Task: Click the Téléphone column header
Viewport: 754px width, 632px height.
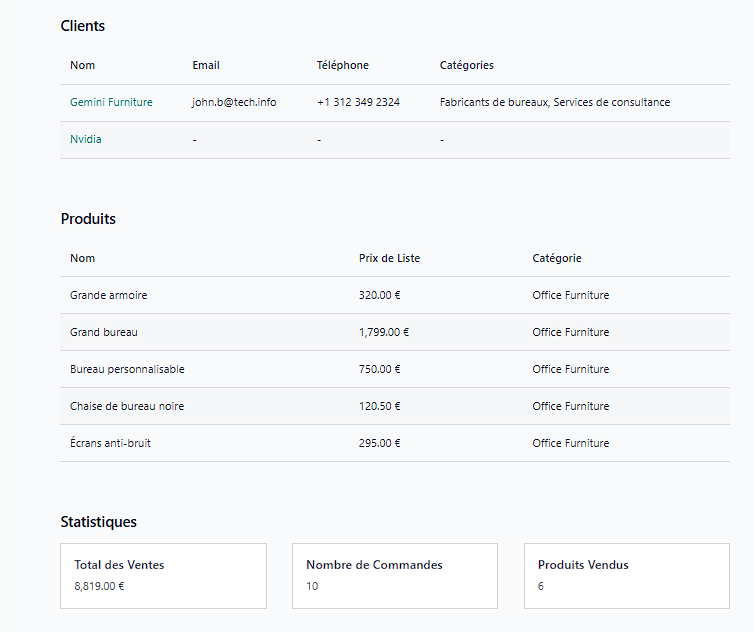Action: 343,65
